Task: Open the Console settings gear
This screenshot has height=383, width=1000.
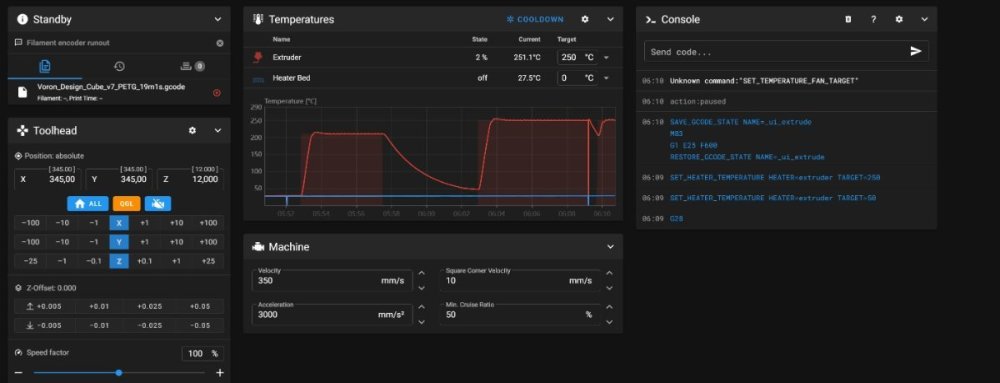Action: coord(899,20)
